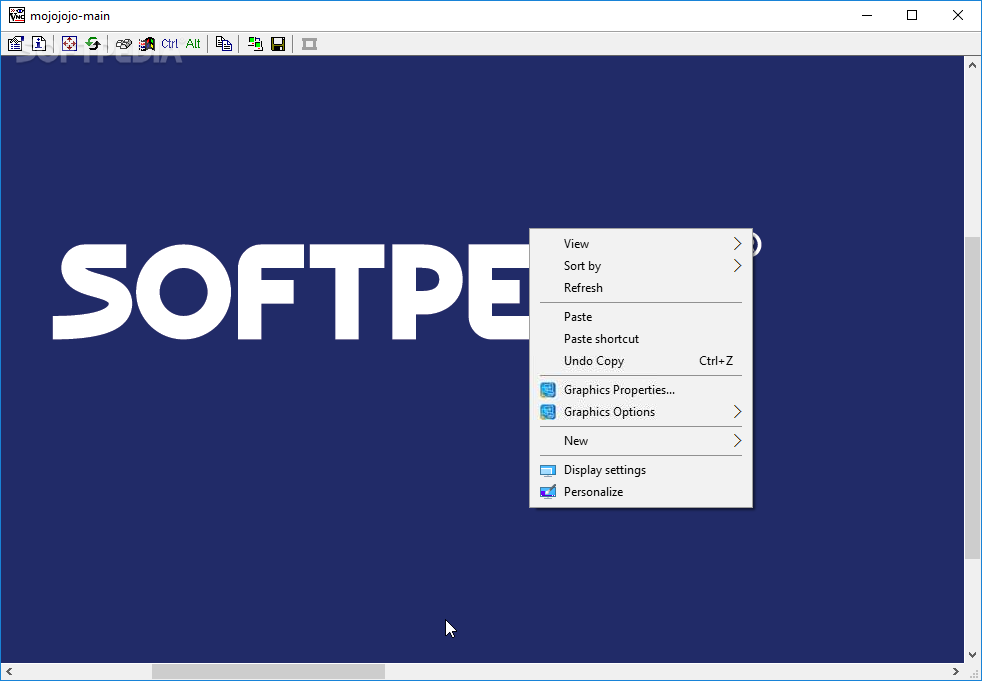
Task: Open the Connection options toolbar icon
Action: coord(16,44)
